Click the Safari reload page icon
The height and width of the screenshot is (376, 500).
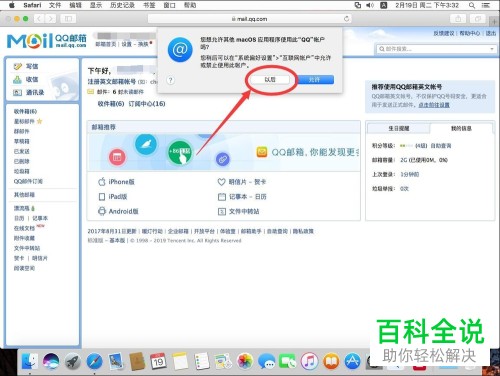(347, 19)
